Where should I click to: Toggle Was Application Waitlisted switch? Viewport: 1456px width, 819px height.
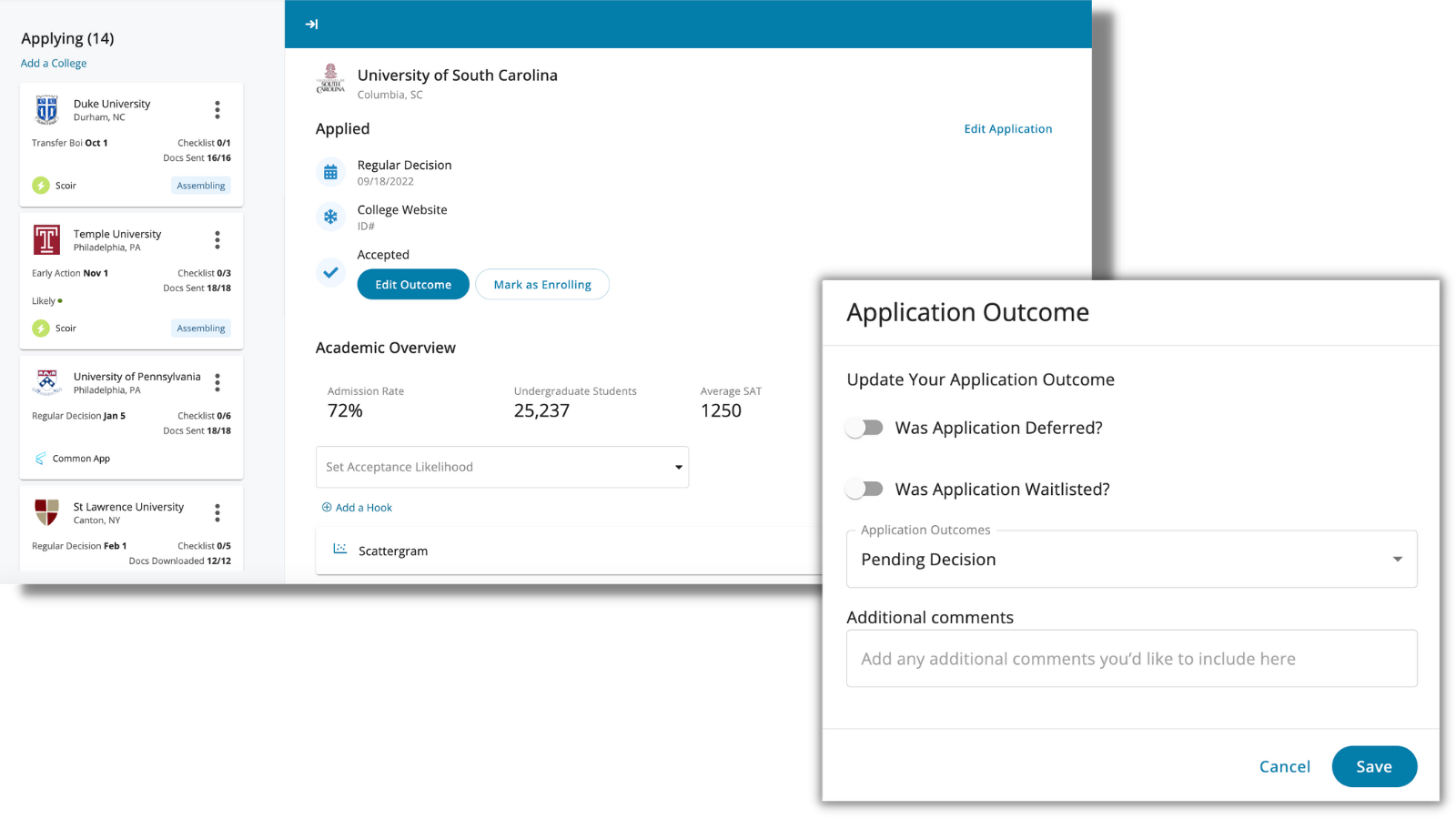[864, 490]
